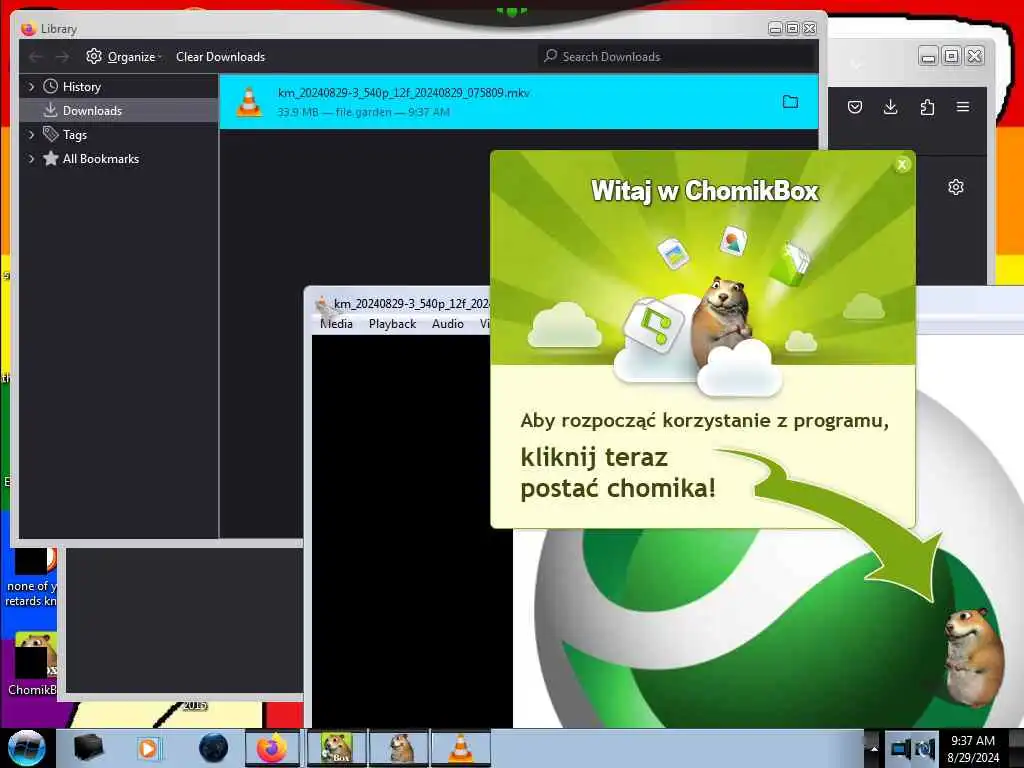The width and height of the screenshot is (1024, 768).
Task: Click the settings gear in Firefox page
Action: point(955,187)
